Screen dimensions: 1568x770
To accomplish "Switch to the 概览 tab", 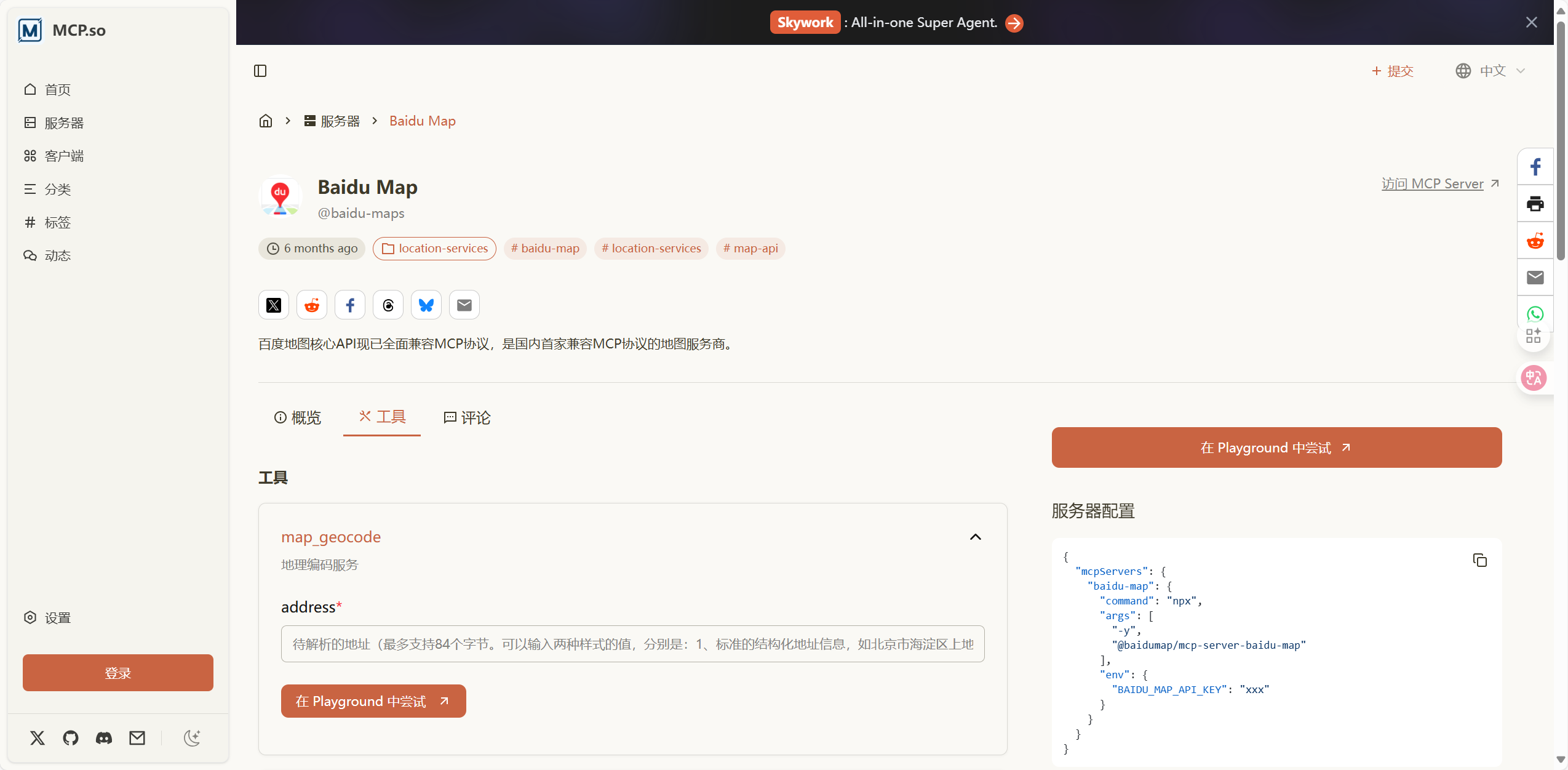I will 298,418.
